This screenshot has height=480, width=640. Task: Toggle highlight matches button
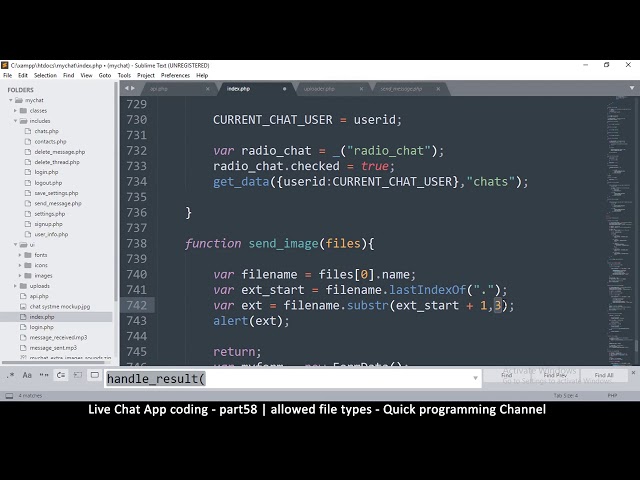pos(95,375)
